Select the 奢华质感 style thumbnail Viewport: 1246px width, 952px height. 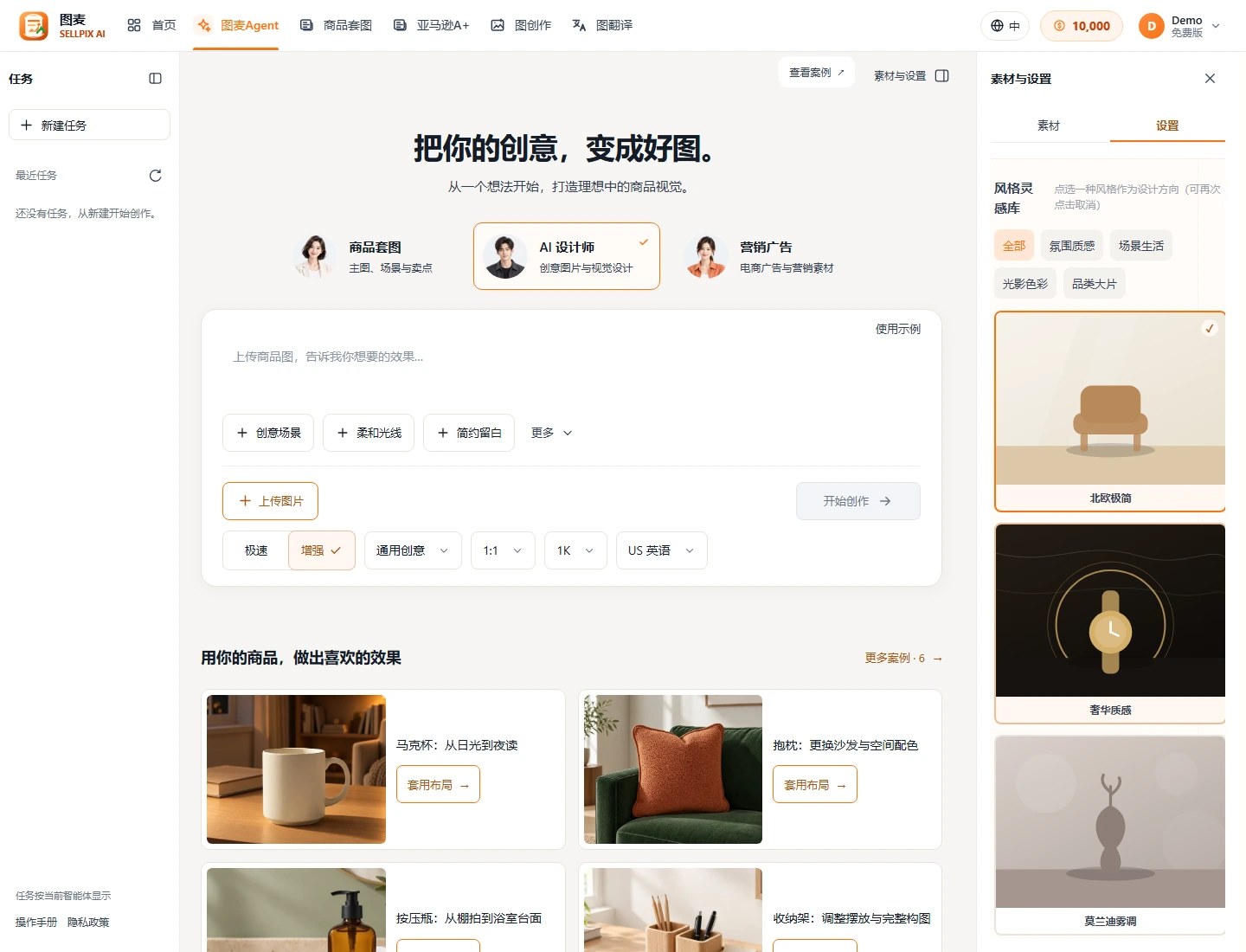pos(1110,623)
